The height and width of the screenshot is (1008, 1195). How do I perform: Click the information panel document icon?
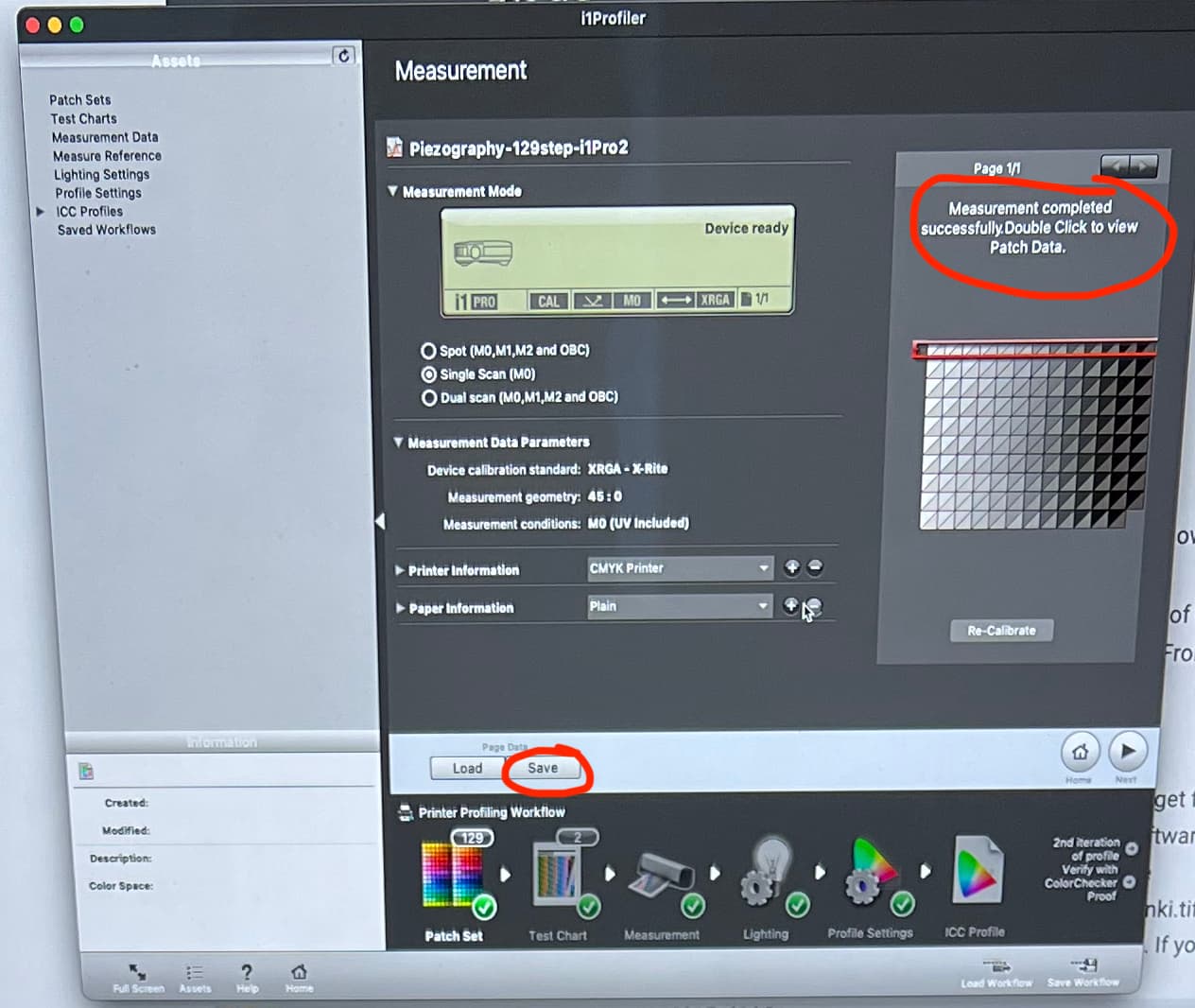coord(86,771)
